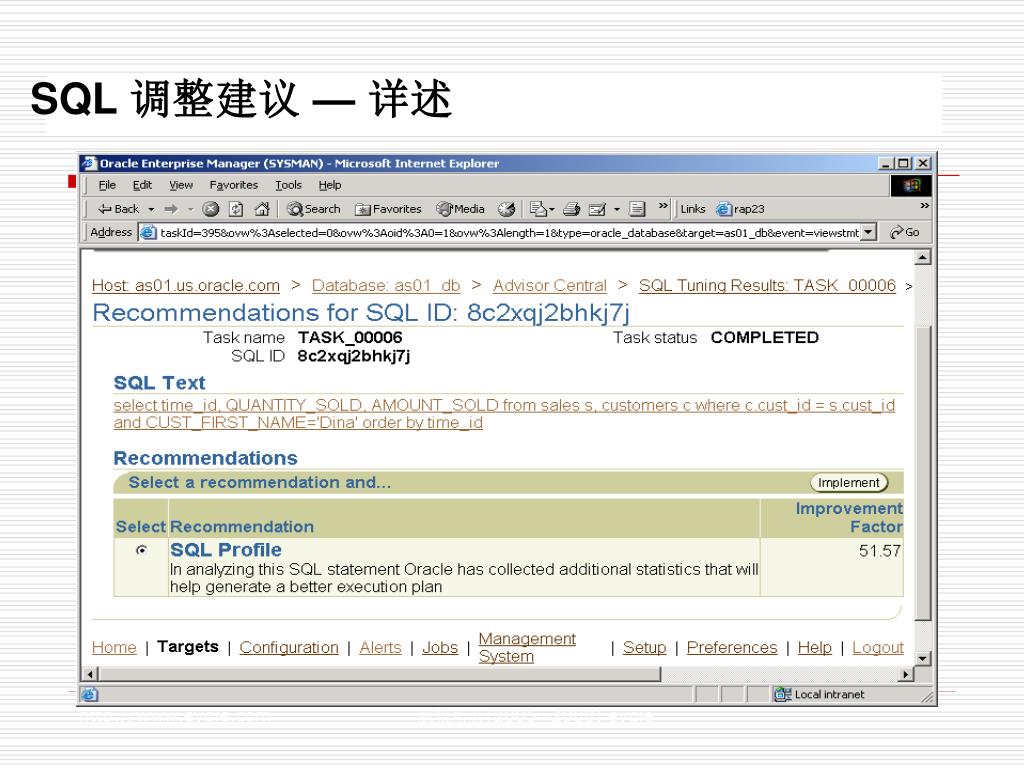Image resolution: width=1024 pixels, height=768 pixels.
Task: Go to the Home page icon
Action: tap(262, 209)
